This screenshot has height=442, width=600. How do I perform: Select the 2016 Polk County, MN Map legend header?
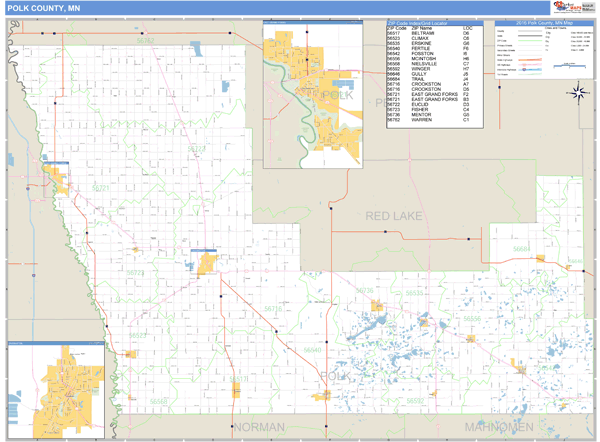[x=541, y=22]
